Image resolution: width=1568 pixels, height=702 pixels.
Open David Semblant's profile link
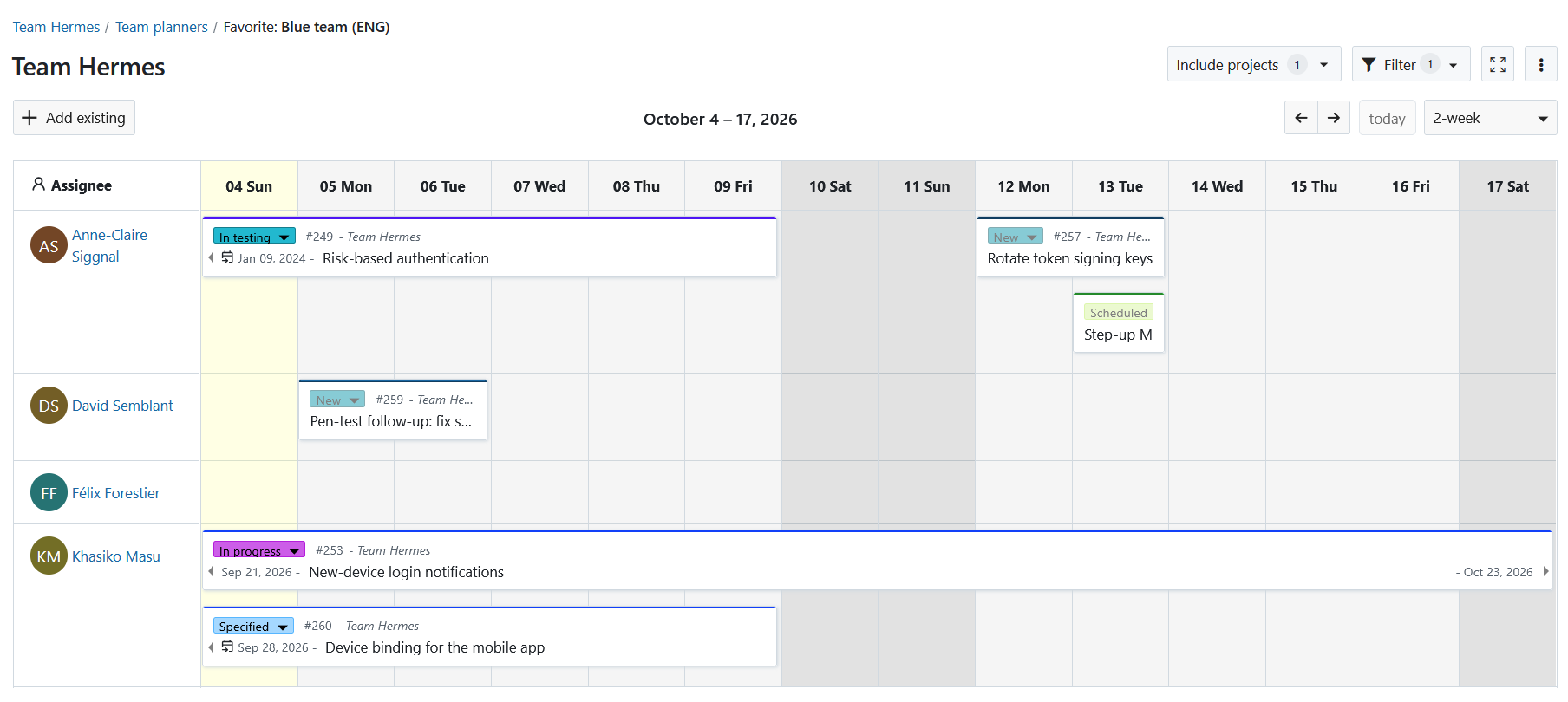coord(122,406)
